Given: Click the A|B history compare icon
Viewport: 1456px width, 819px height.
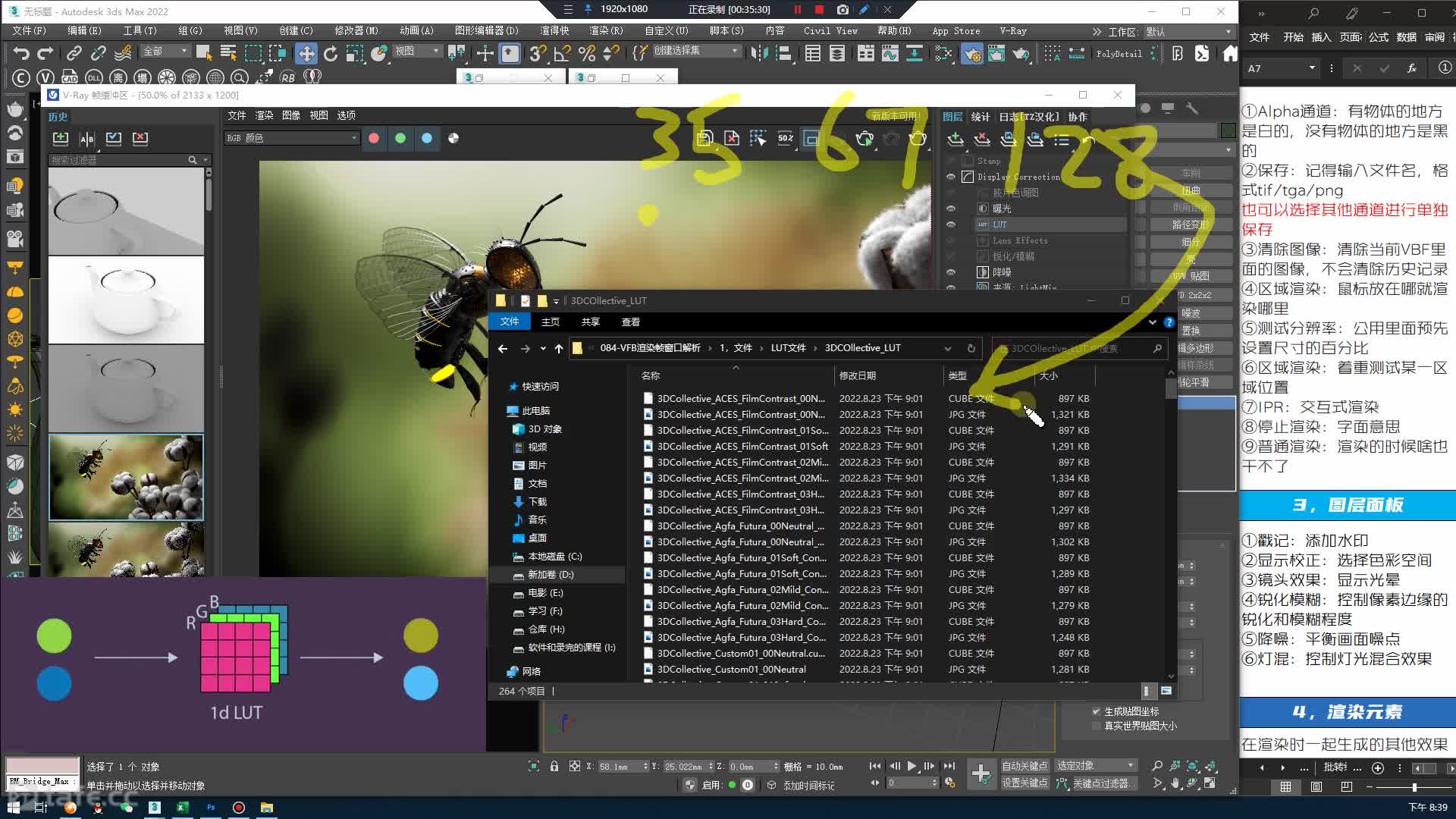Looking at the screenshot, I should 87,138.
